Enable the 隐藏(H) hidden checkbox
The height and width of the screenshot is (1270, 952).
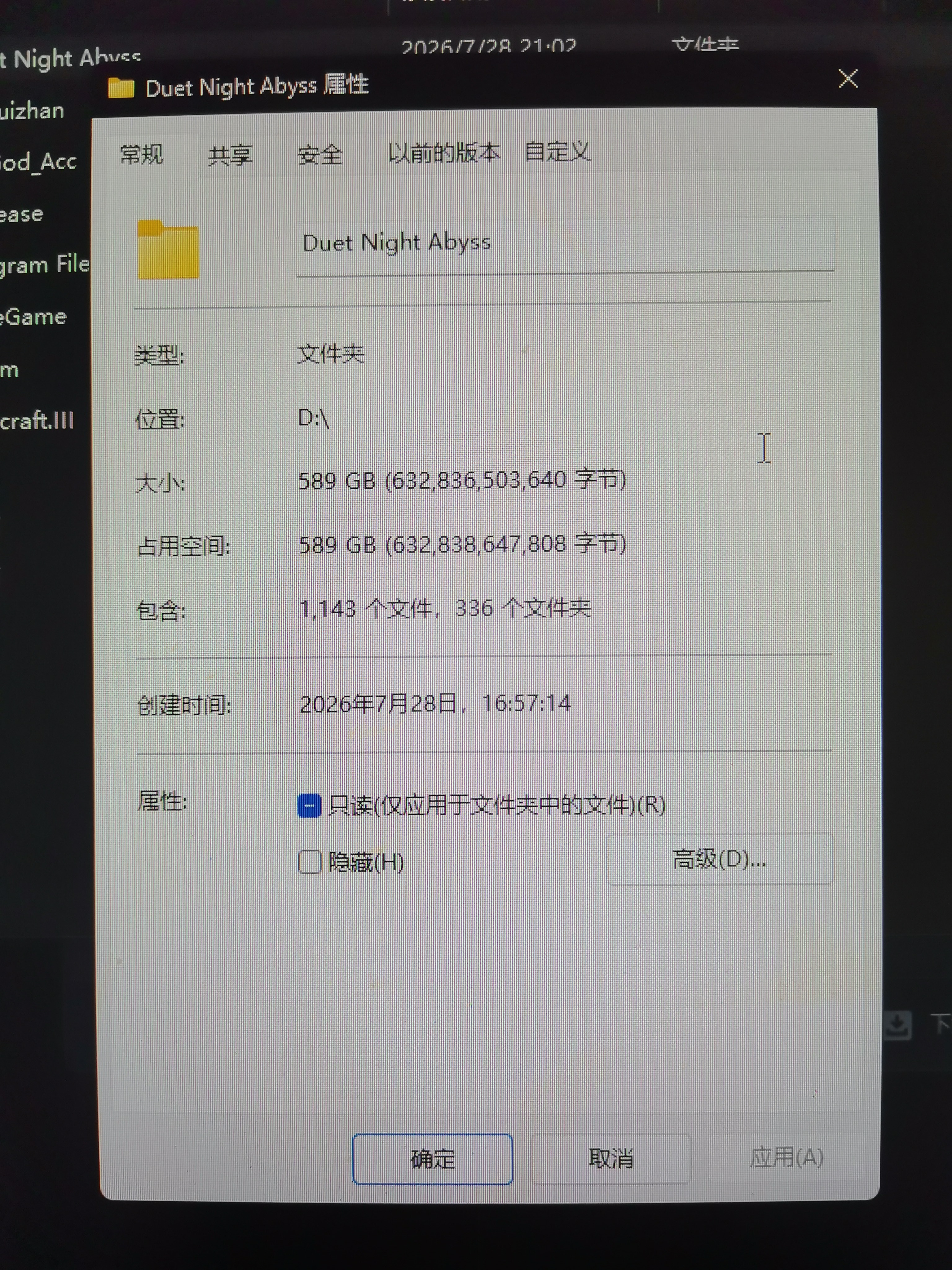(310, 862)
